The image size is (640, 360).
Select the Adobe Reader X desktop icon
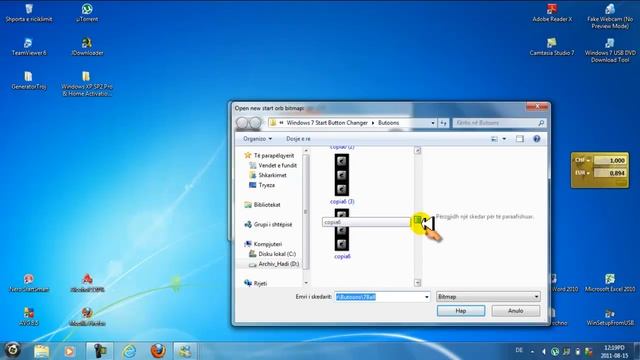click(552, 13)
